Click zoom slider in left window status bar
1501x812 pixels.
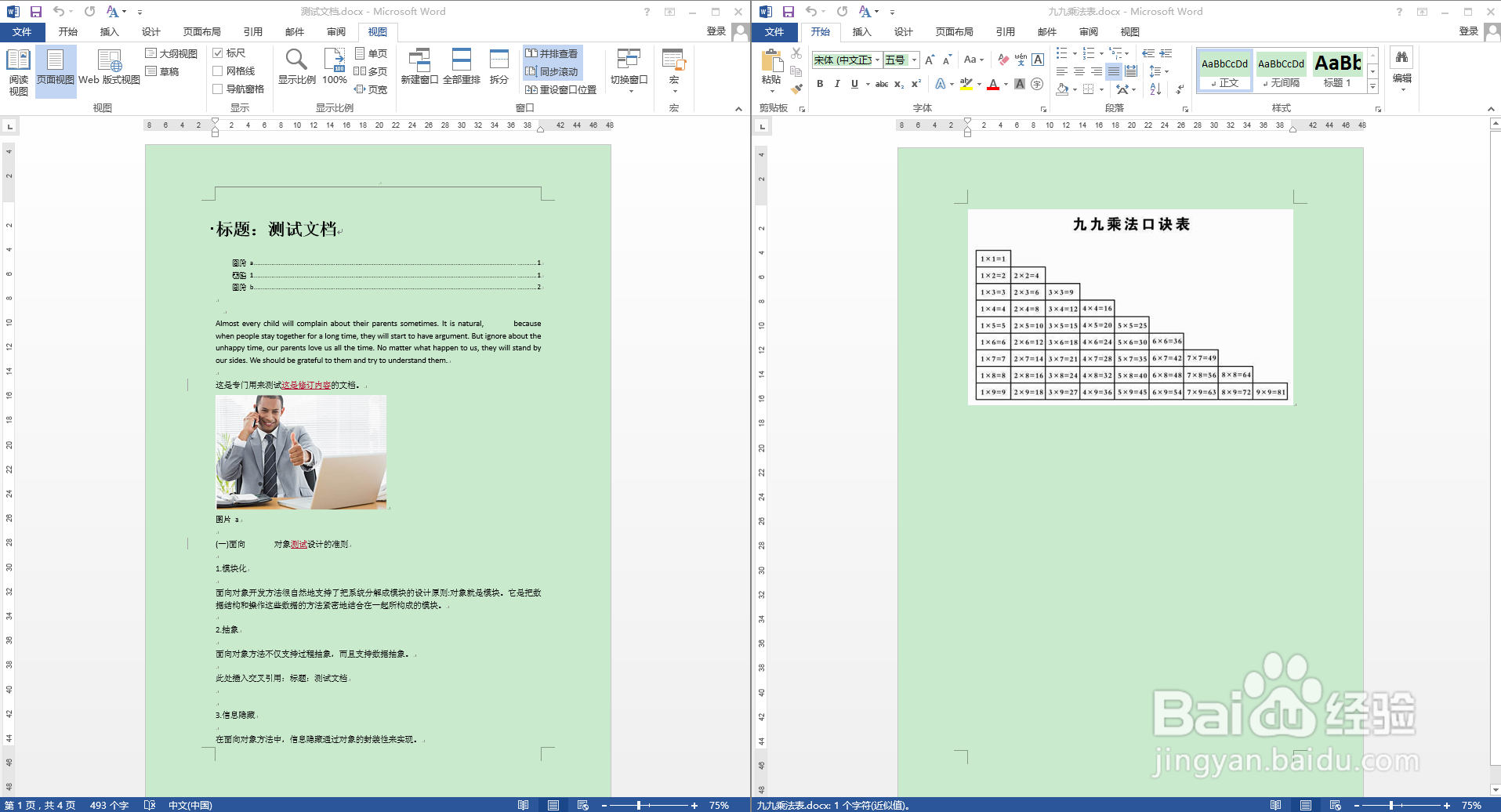pos(650,805)
